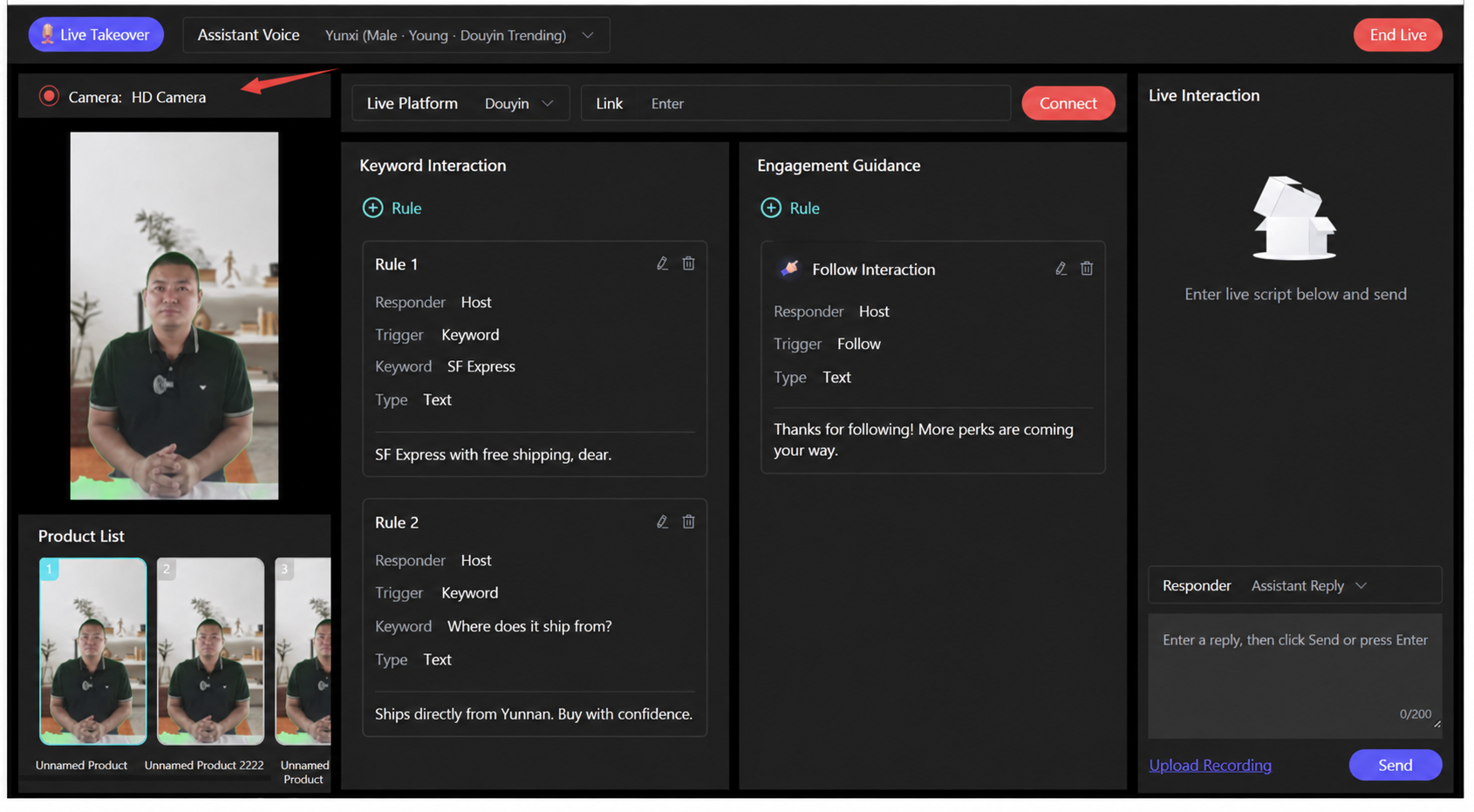The height and width of the screenshot is (812, 1474).
Task: Delete the Follow Interaction rule
Action: pos(1087,269)
